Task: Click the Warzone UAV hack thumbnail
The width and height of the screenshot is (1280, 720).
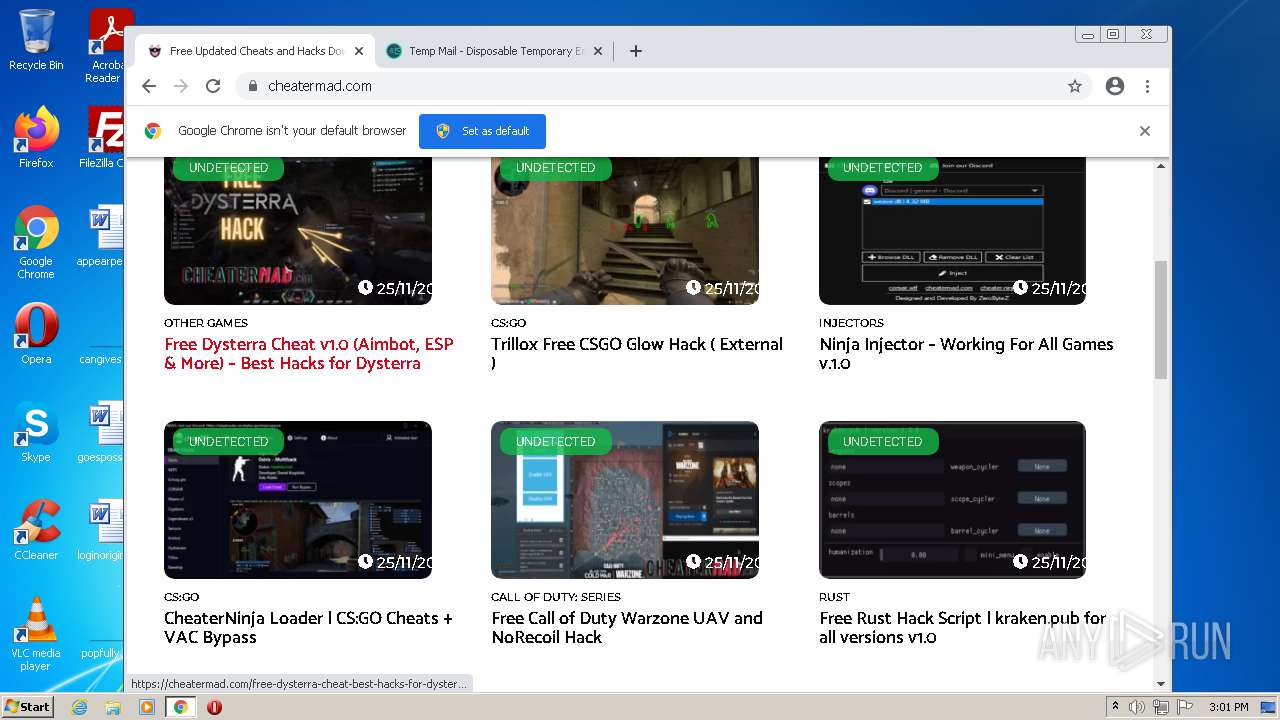Action: click(x=625, y=500)
